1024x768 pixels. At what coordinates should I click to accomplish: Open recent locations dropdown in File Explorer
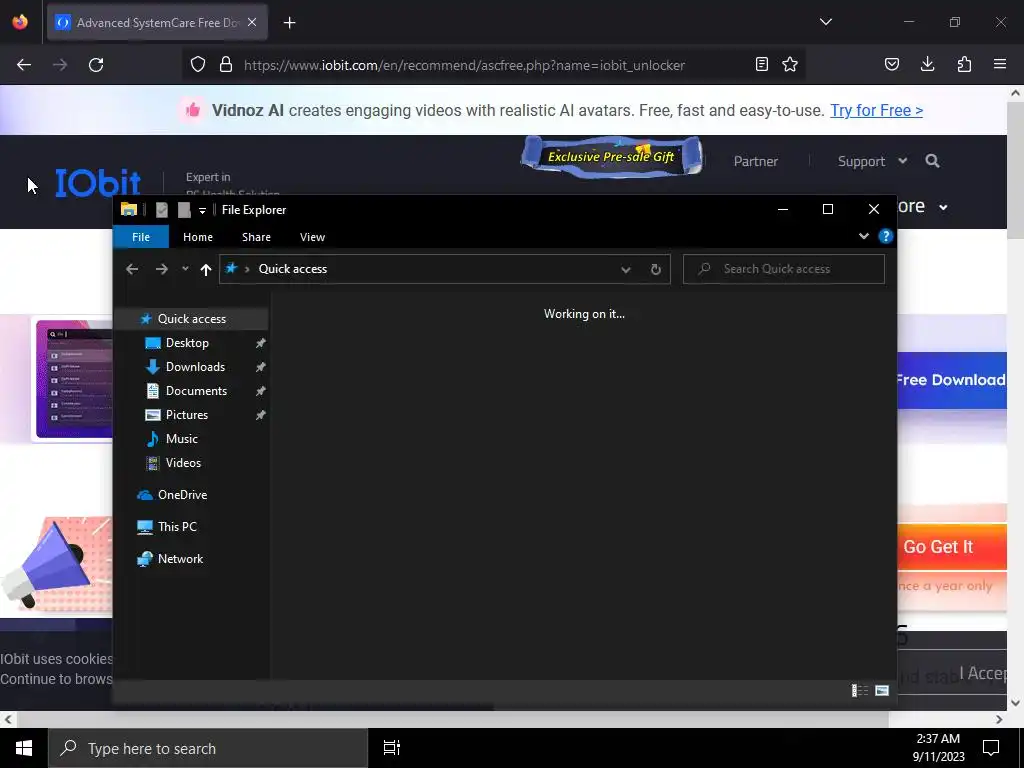click(x=185, y=269)
